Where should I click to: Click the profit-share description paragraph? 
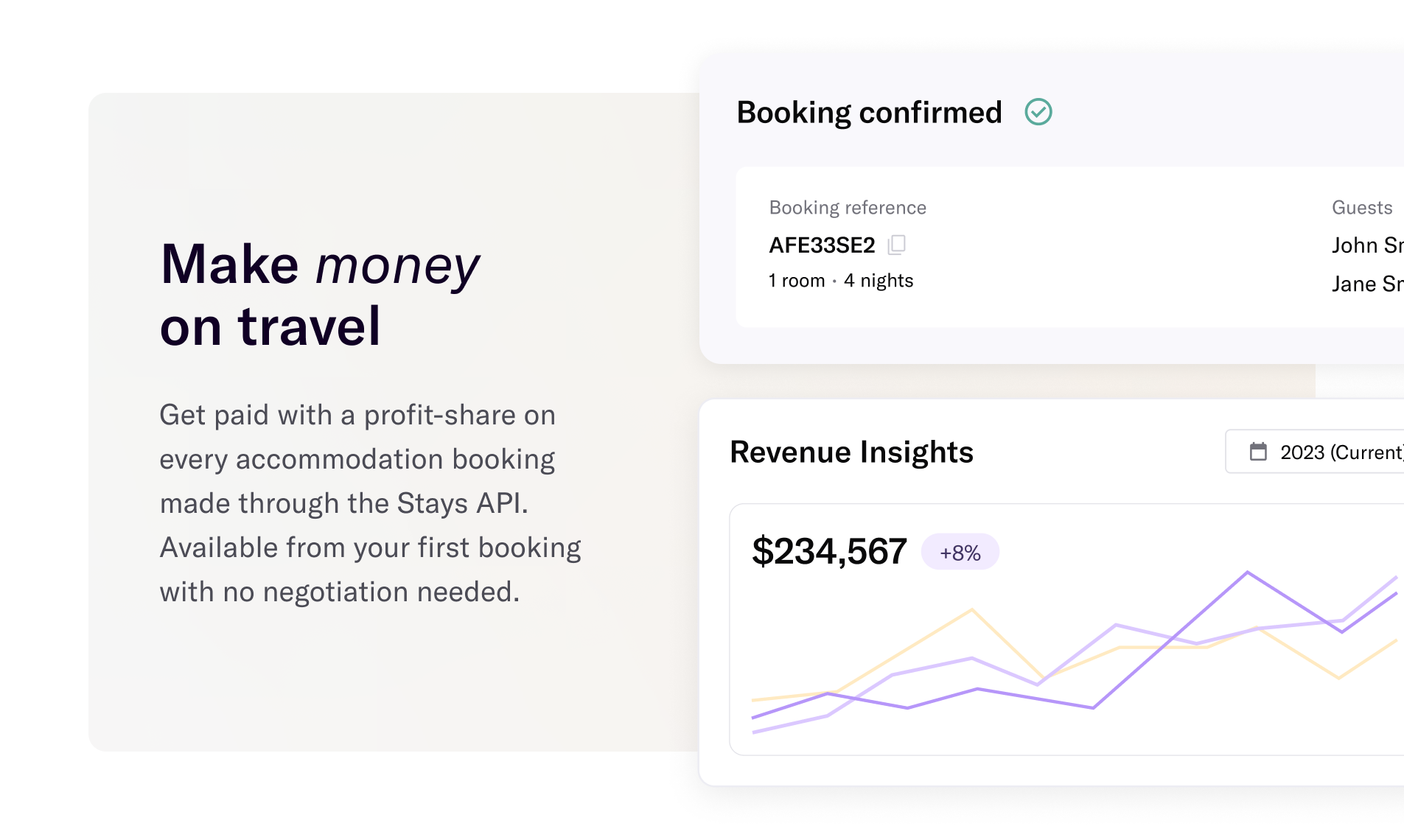click(371, 503)
